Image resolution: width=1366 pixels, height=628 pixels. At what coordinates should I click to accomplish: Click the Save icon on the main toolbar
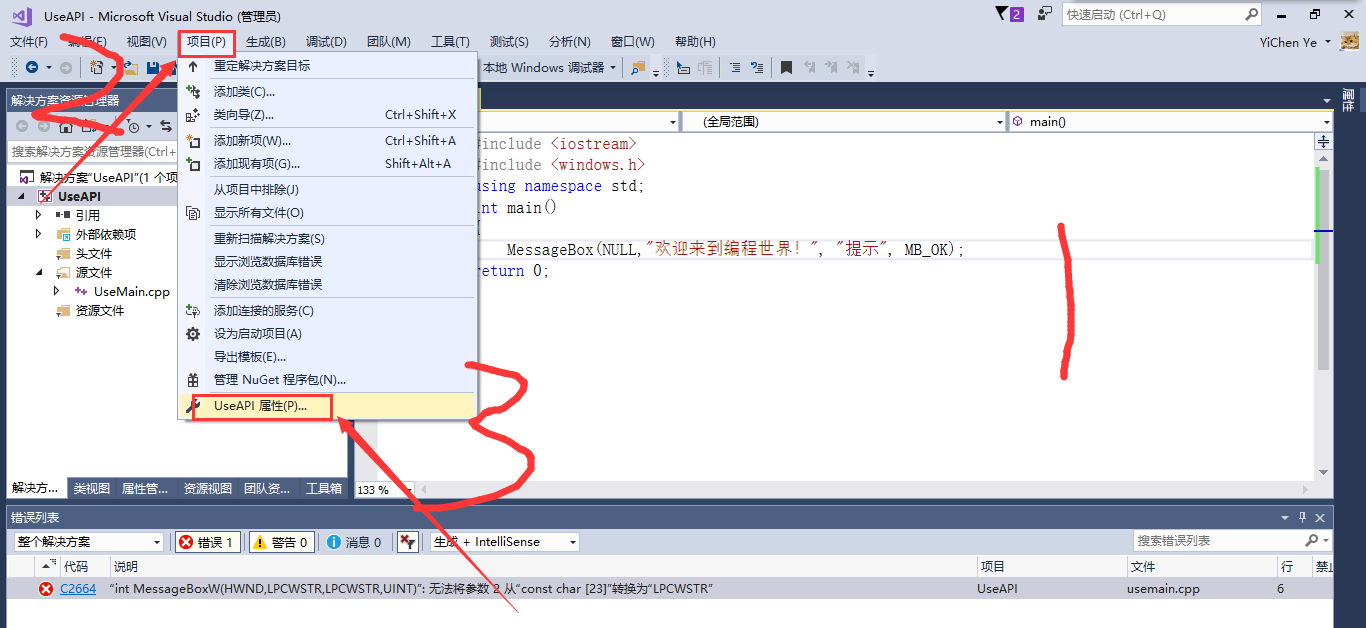coord(152,67)
